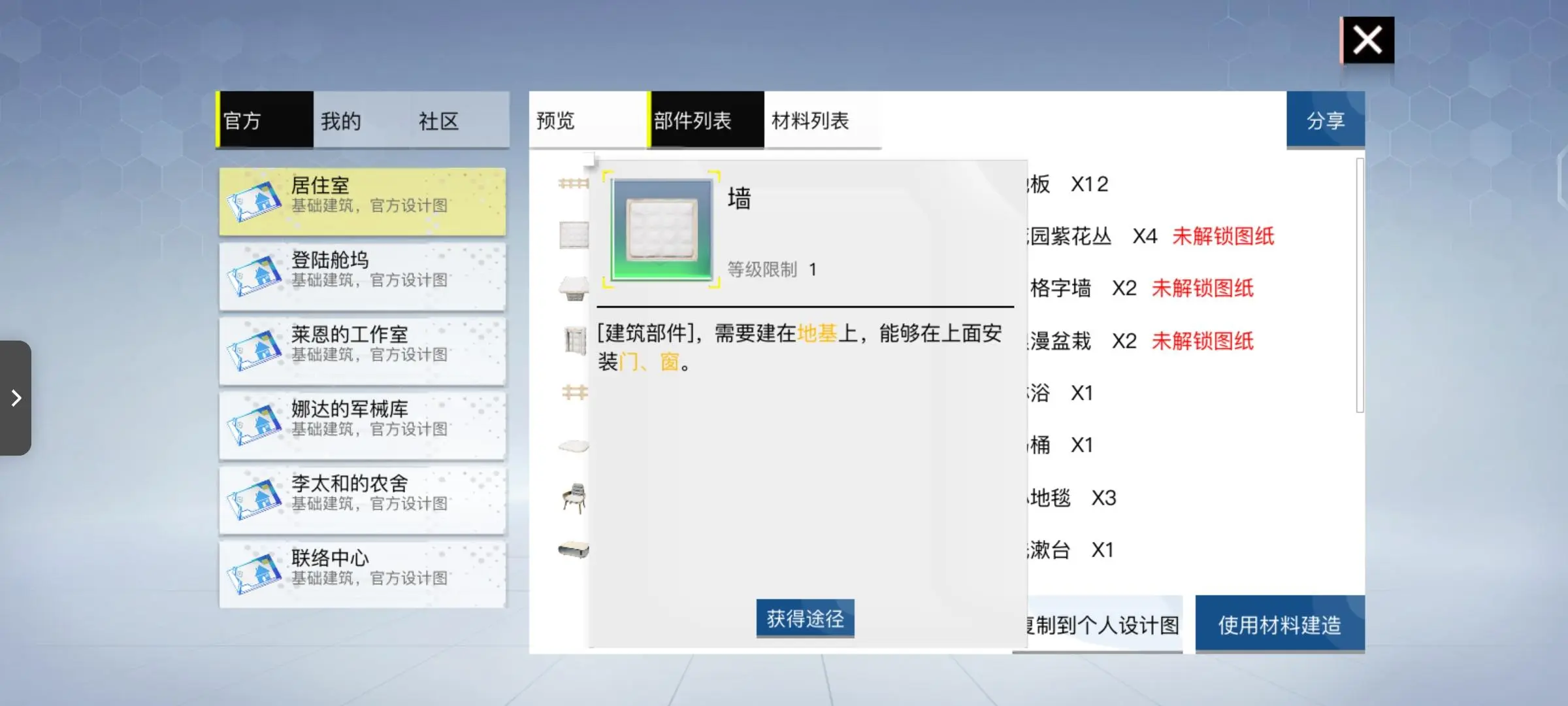This screenshot has width=1568, height=706.
Task: Click the 获得途径 button
Action: point(805,618)
